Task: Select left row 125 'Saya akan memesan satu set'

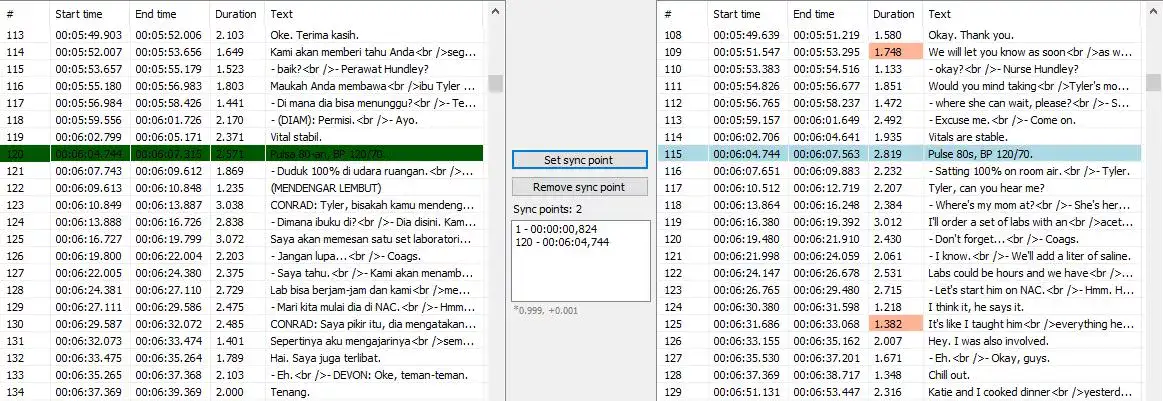Action: pyautogui.click(x=243, y=239)
